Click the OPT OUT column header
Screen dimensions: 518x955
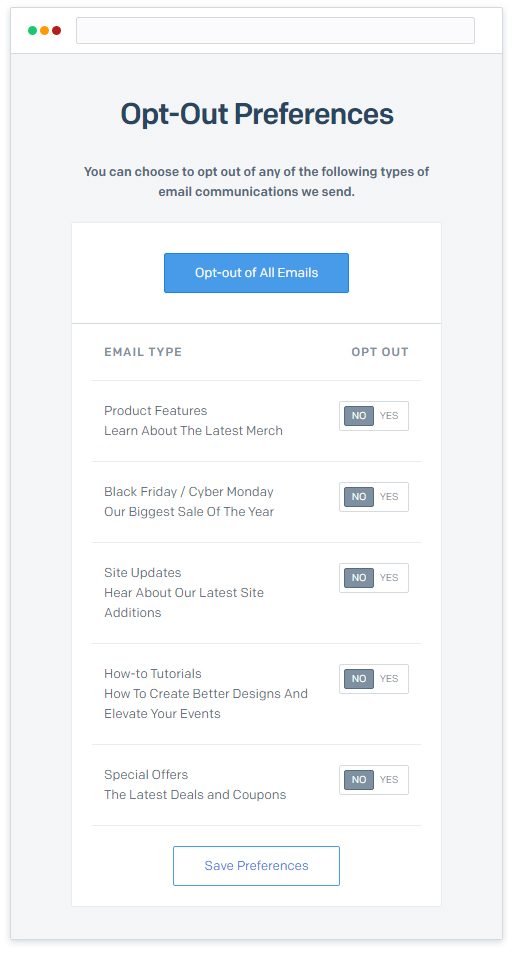[x=380, y=352]
